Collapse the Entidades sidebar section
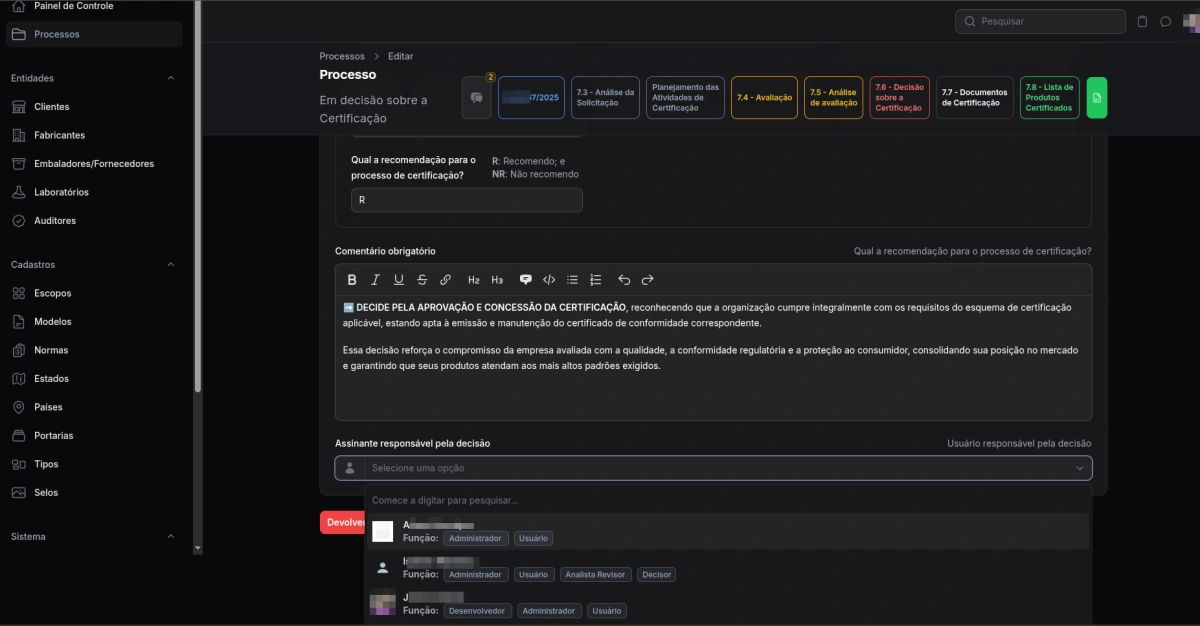The image size is (1200, 626). pyautogui.click(x=170, y=78)
